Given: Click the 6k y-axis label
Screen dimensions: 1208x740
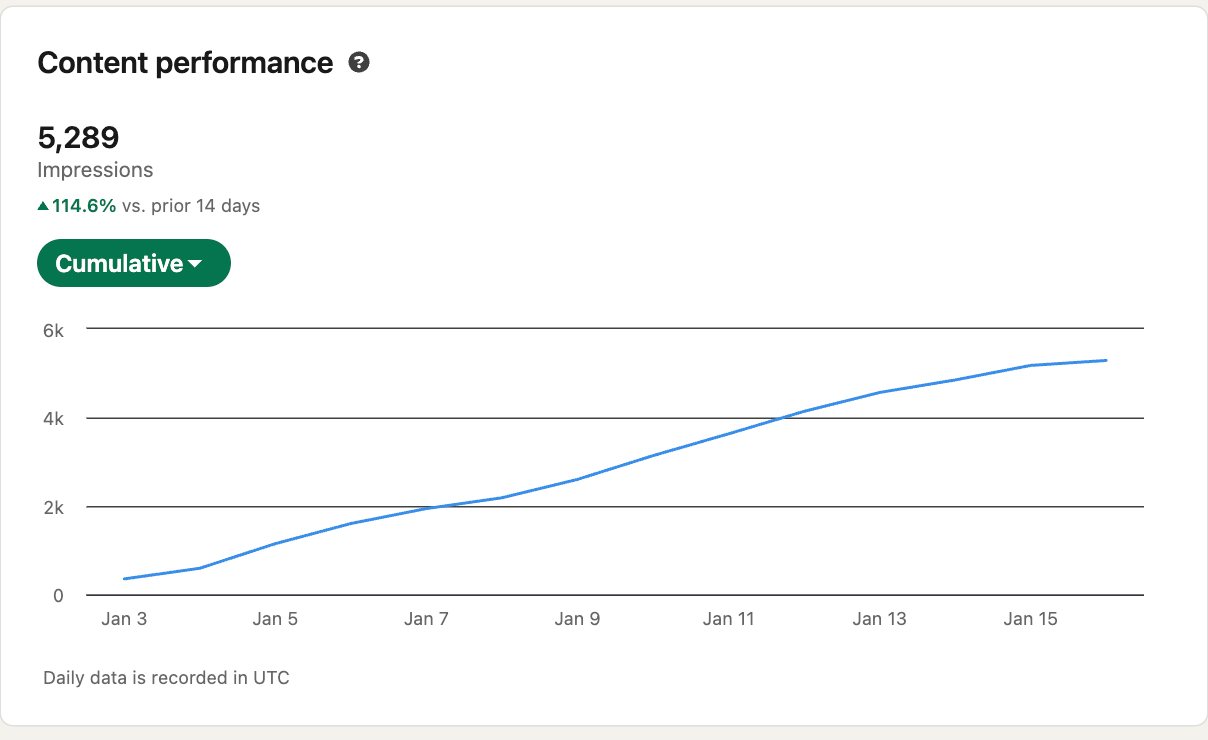Looking at the screenshot, I should point(52,330).
